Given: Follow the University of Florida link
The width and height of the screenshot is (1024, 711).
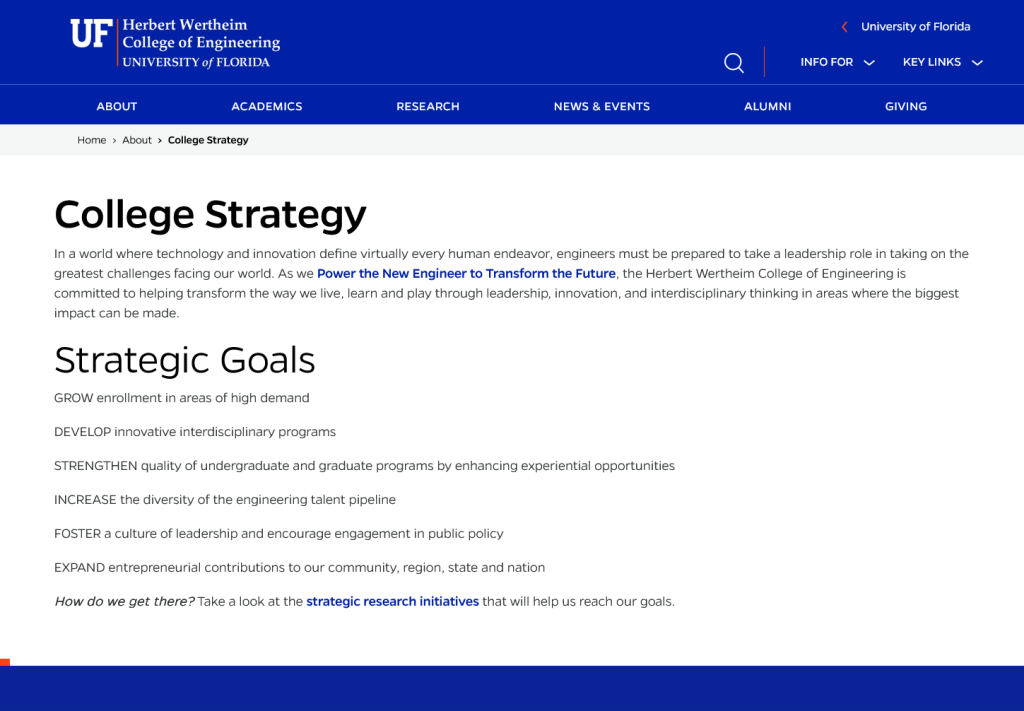Looking at the screenshot, I should coord(915,26).
